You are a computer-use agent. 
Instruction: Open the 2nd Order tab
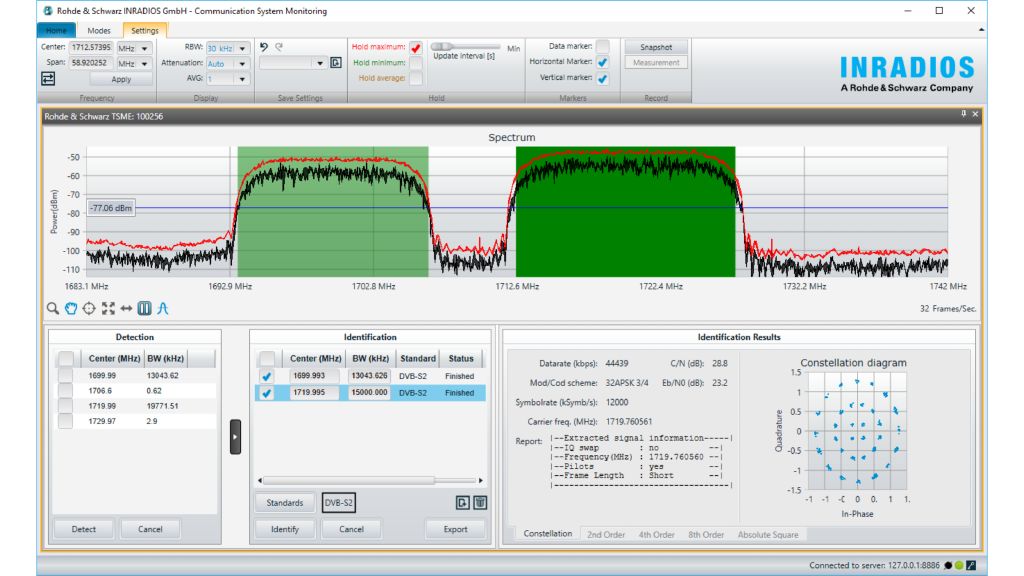pos(606,535)
